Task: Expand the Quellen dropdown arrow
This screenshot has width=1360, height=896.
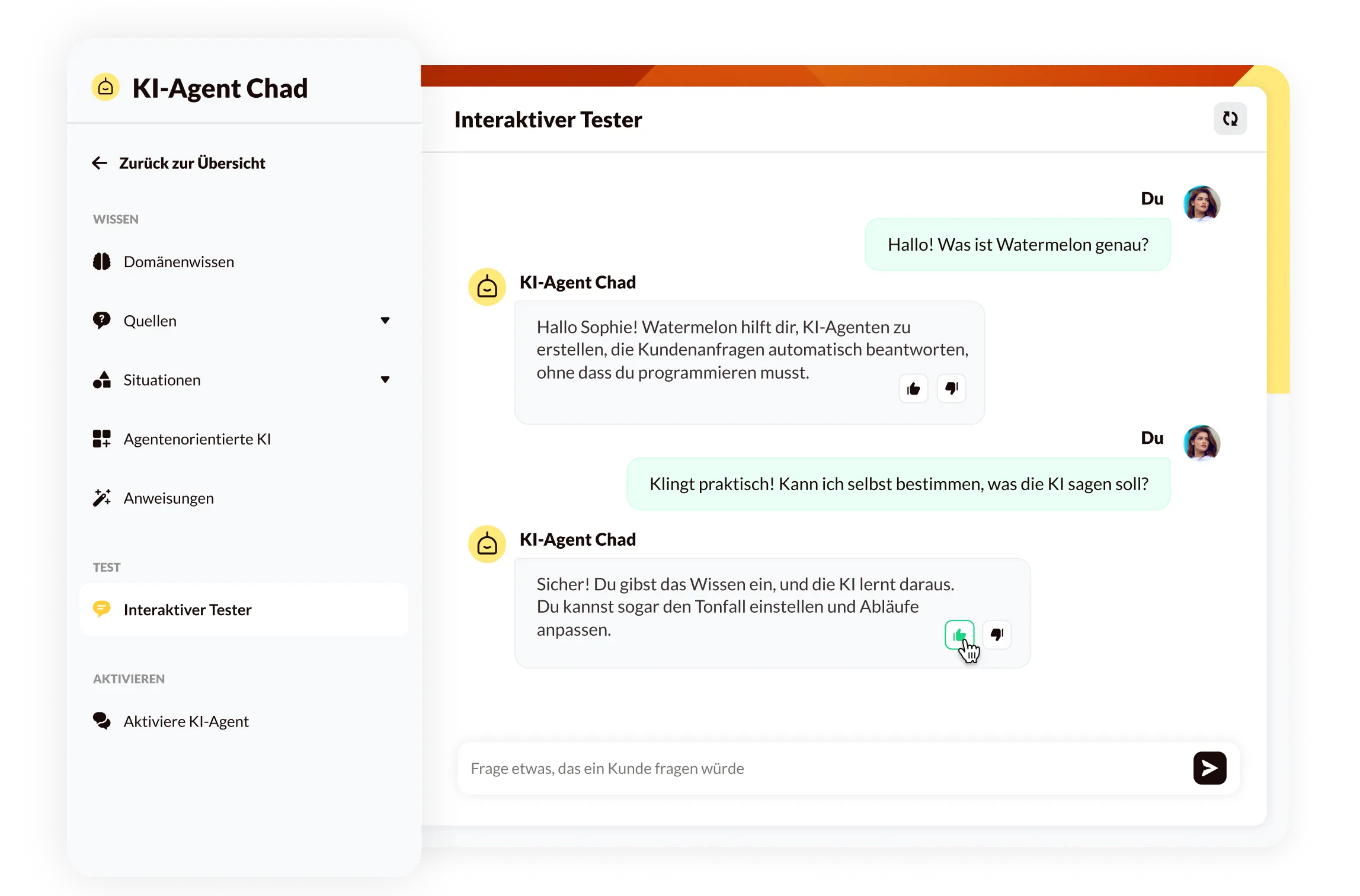Action: tap(385, 321)
